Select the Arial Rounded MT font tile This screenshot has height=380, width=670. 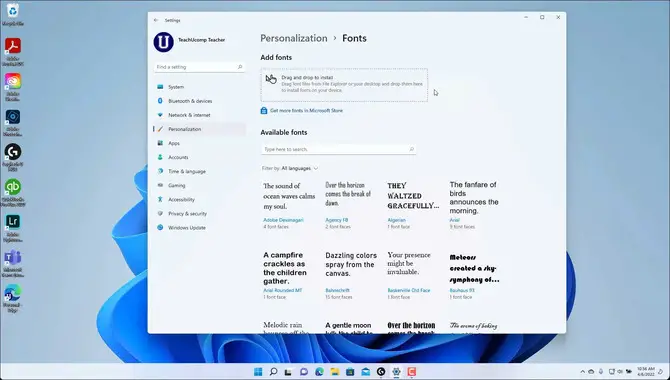[289, 275]
